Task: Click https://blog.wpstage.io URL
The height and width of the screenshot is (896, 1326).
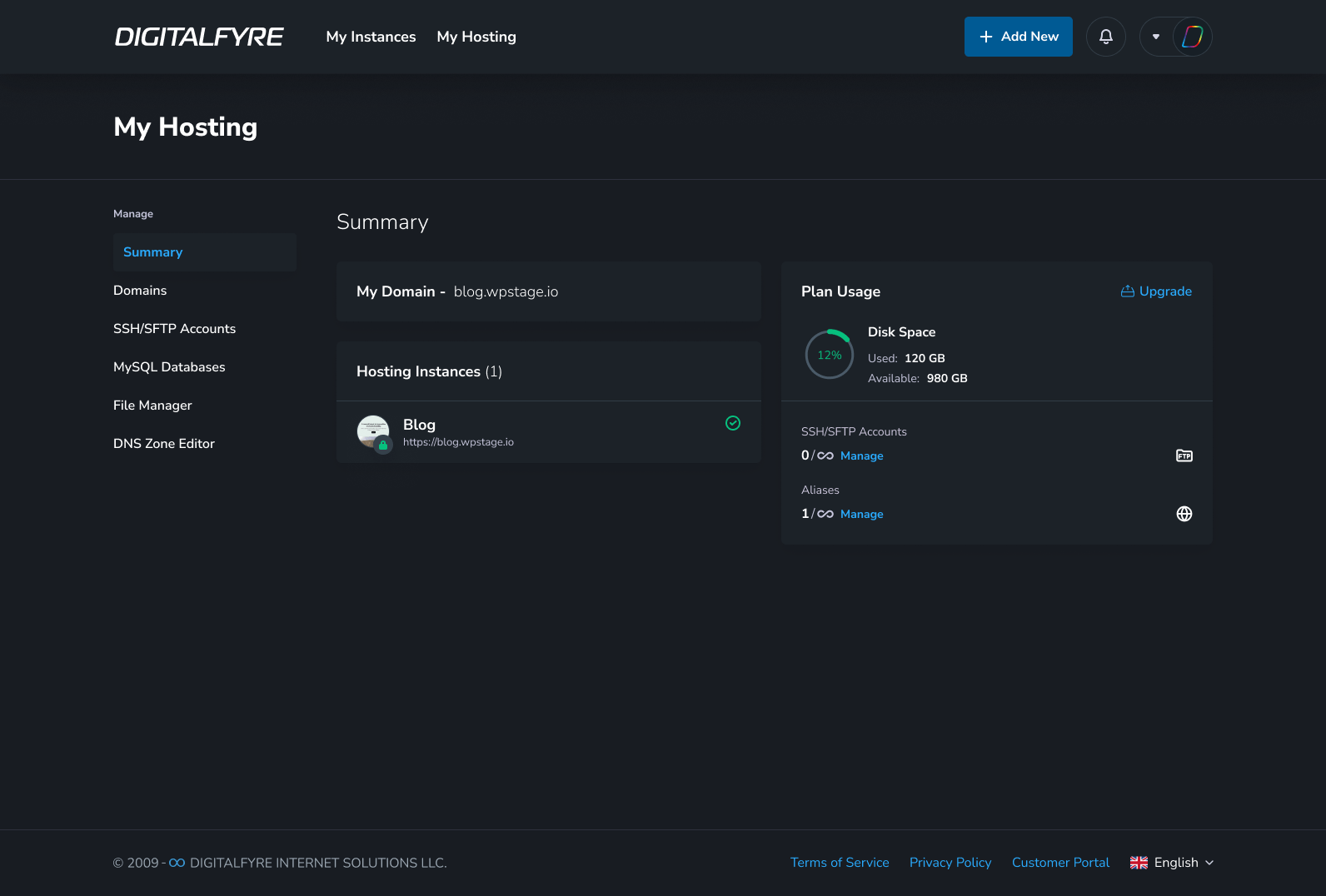Action: pyautogui.click(x=458, y=442)
